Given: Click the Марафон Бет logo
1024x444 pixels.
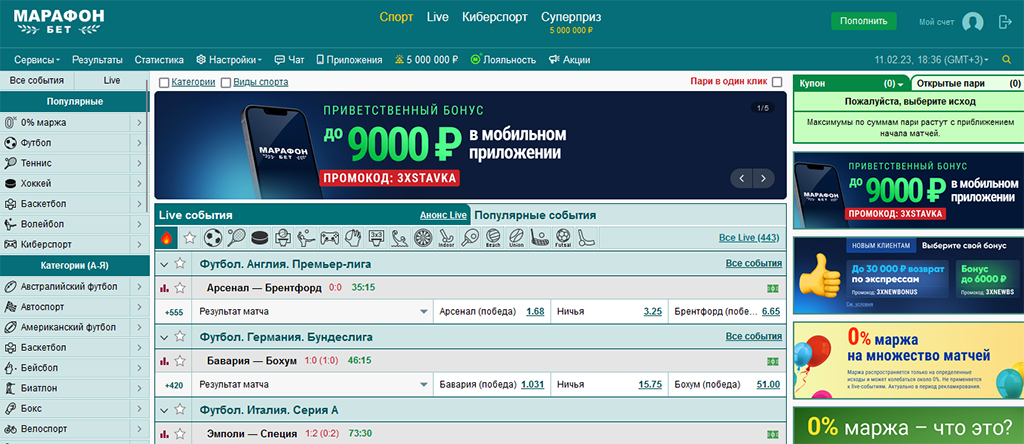Looking at the screenshot, I should pos(58,22).
